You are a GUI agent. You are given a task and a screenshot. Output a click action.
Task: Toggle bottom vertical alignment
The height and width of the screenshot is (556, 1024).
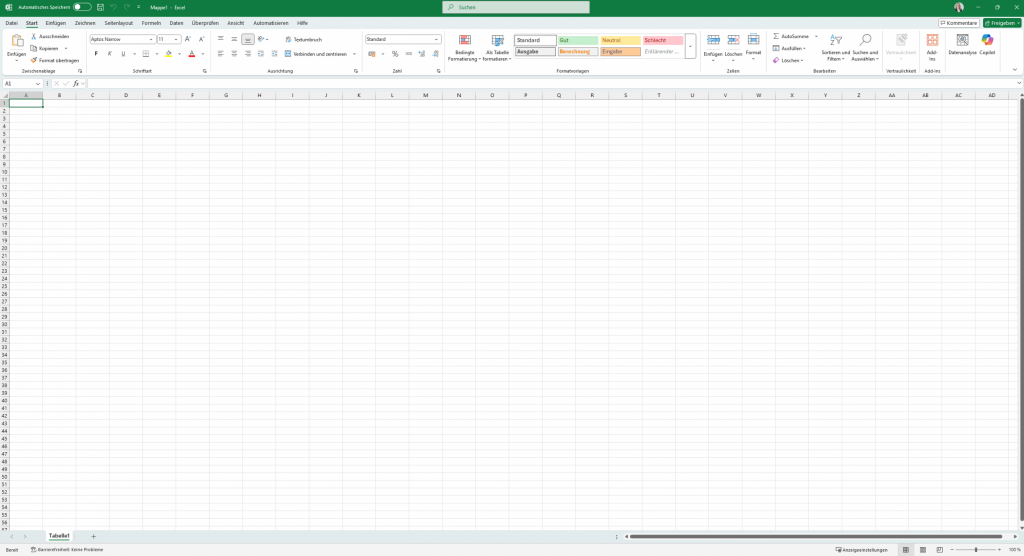tap(248, 39)
